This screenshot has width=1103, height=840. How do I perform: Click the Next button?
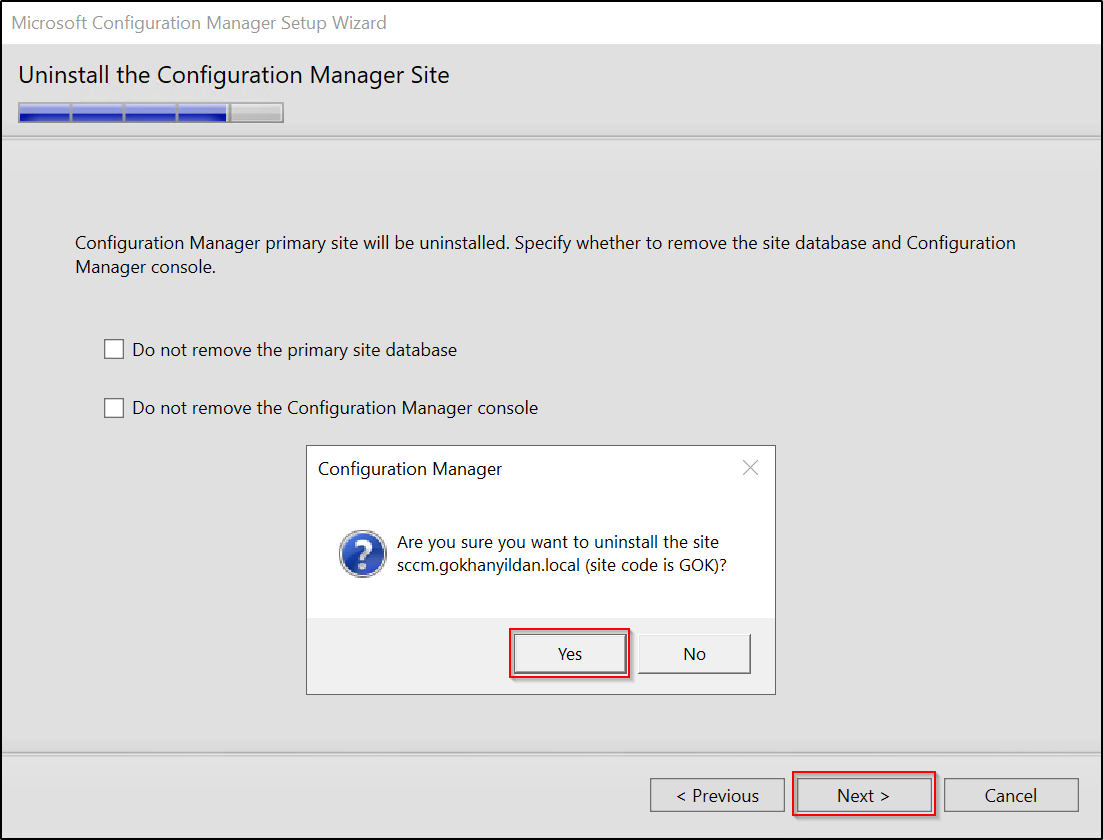point(863,795)
